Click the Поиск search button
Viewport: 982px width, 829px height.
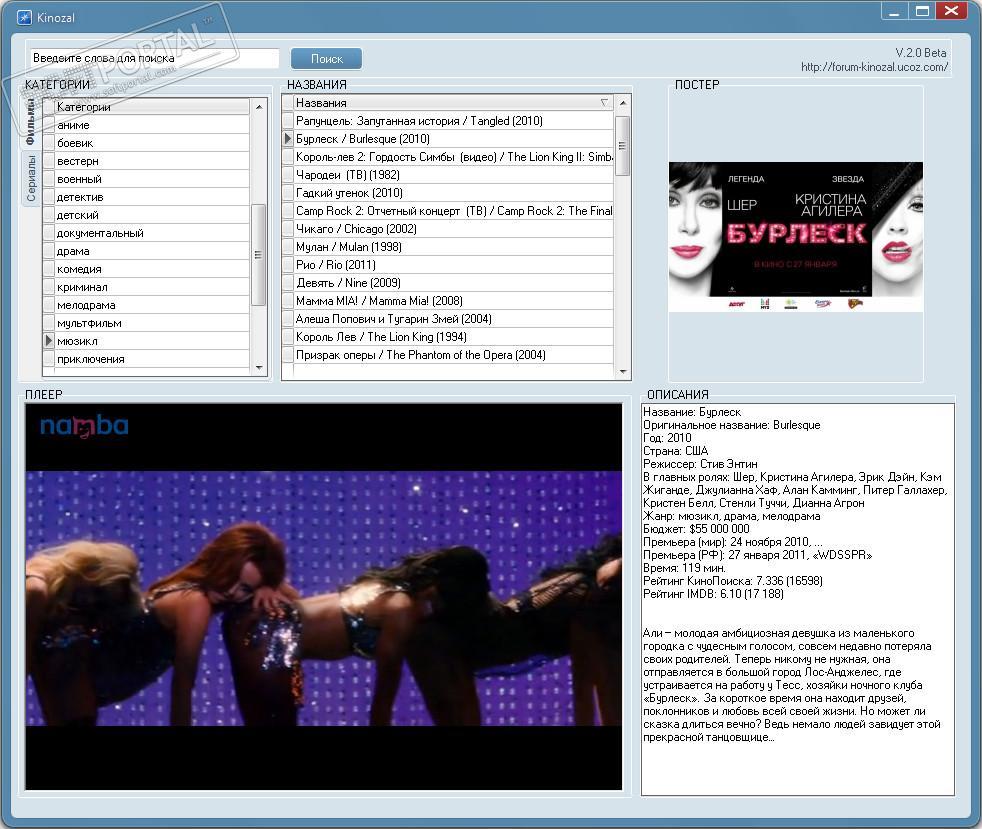pos(326,59)
